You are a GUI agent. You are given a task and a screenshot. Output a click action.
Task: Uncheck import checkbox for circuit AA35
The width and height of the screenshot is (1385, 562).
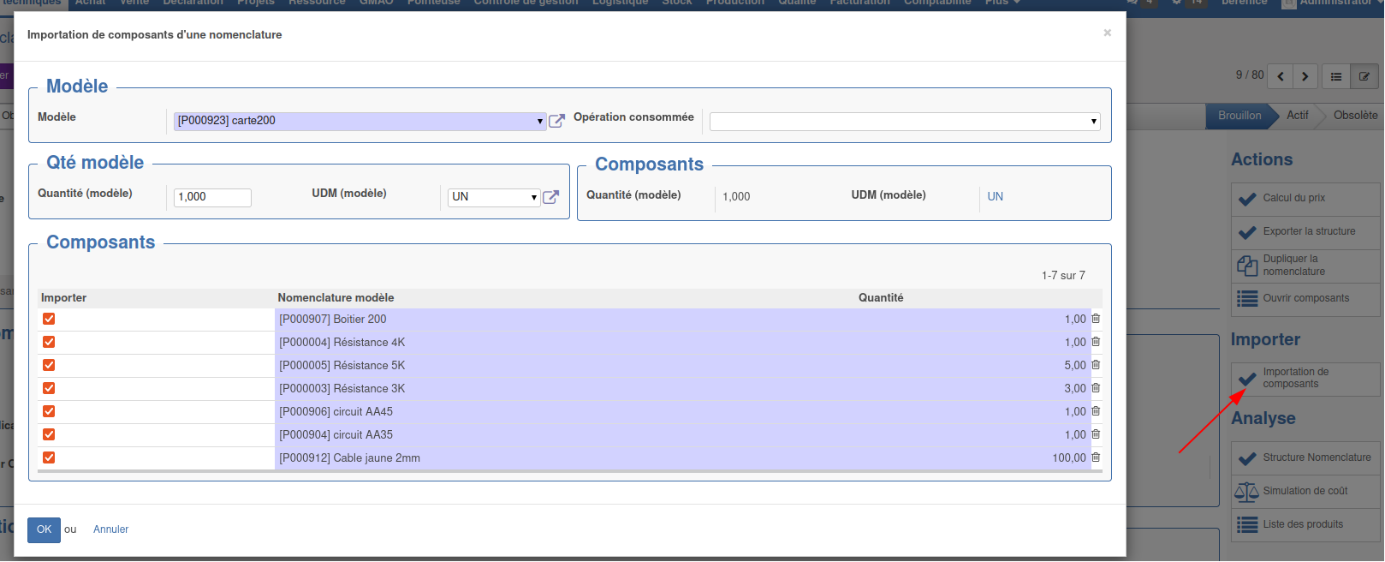[49, 434]
